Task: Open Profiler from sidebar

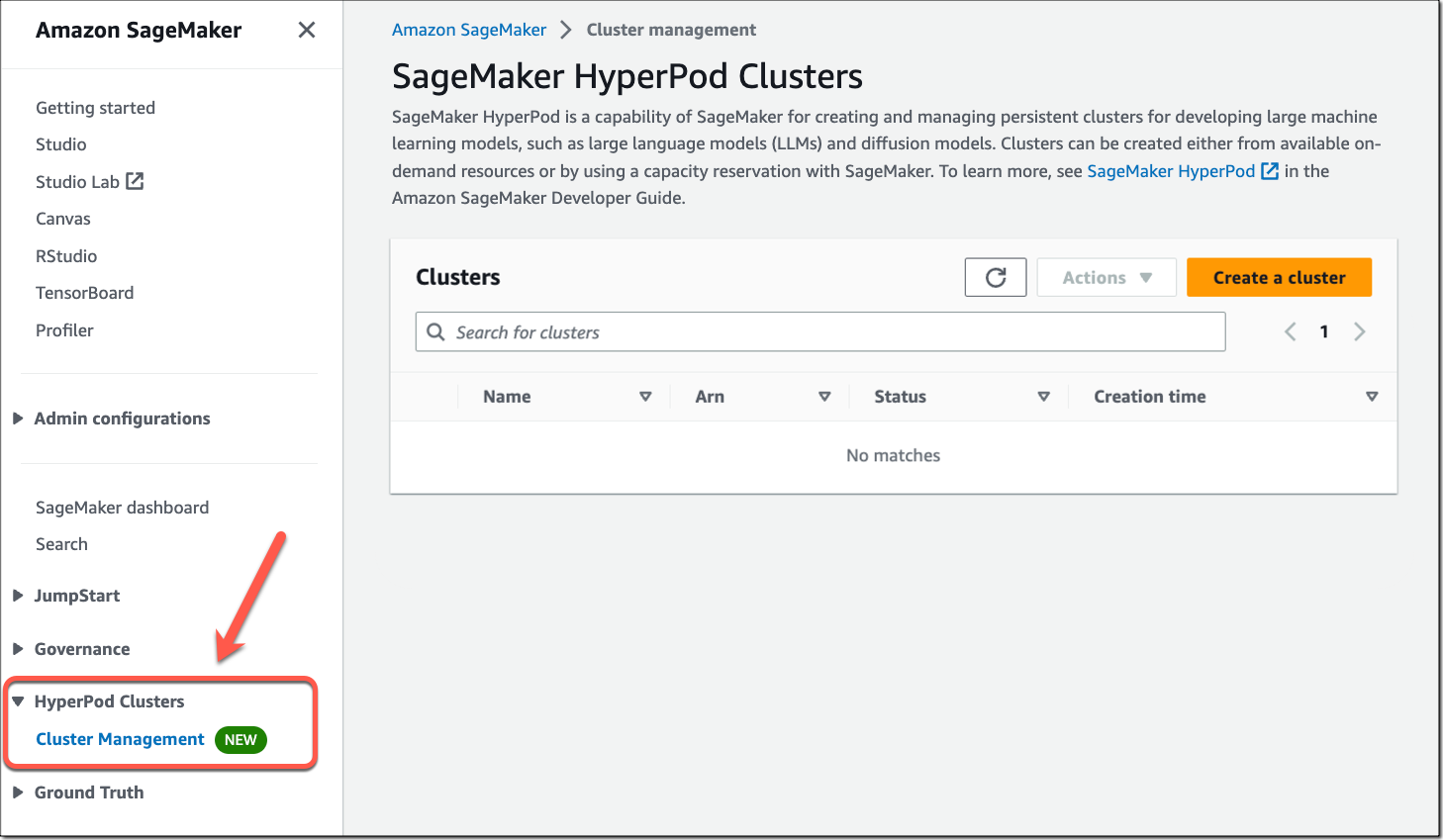Action: (64, 330)
